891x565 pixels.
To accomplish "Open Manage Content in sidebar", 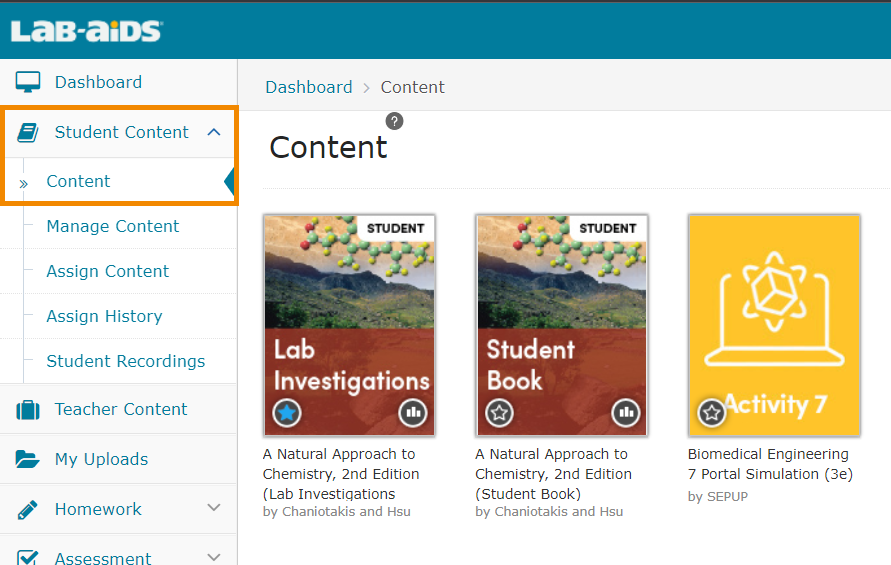I will (x=112, y=226).
